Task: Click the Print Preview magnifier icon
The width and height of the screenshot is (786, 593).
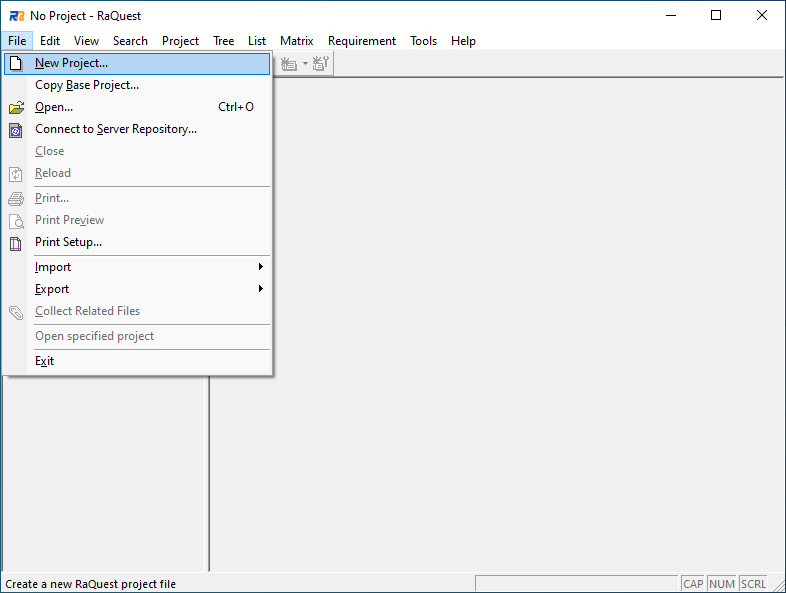Action: [x=16, y=221]
